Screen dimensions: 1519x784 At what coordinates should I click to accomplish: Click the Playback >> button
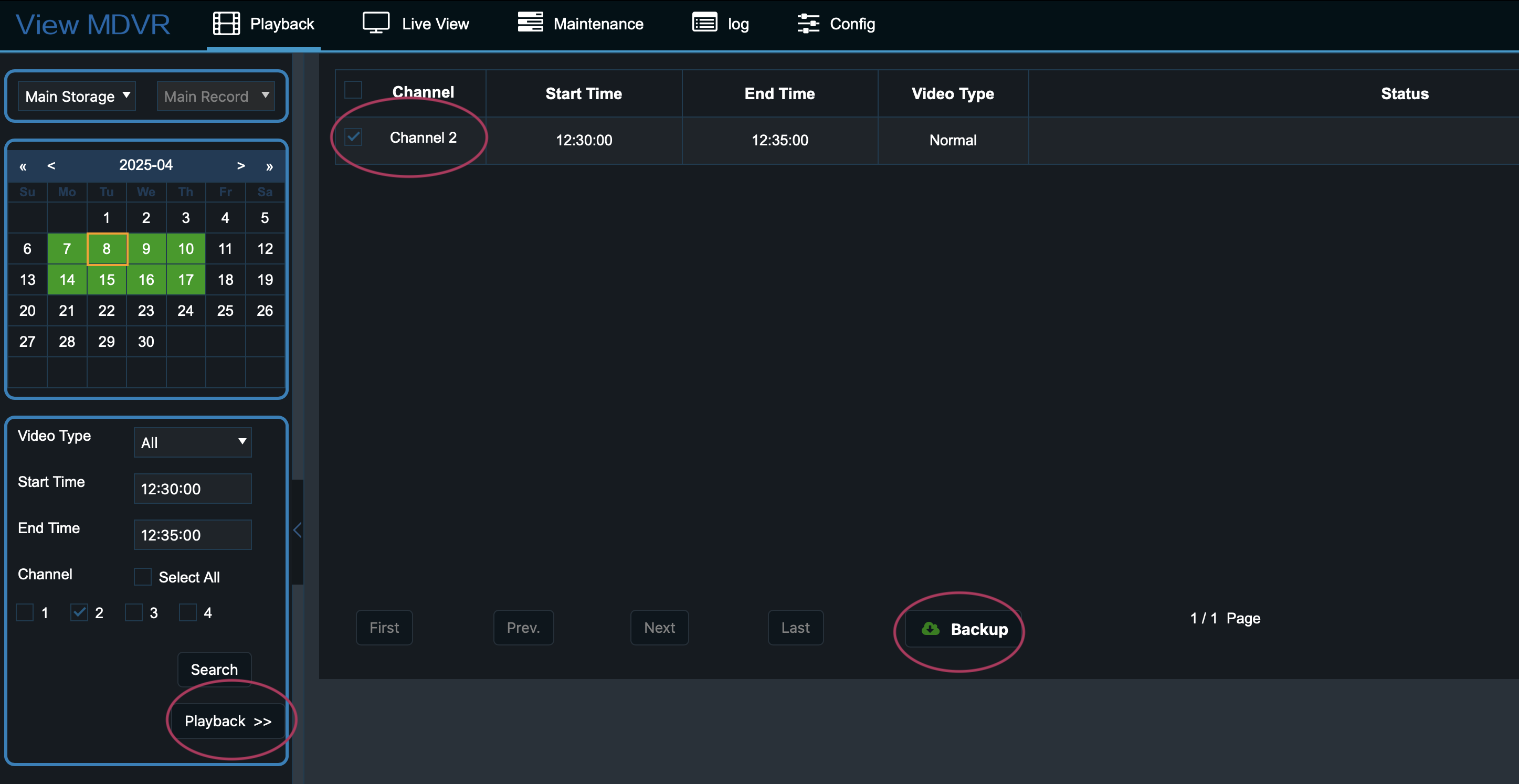pyautogui.click(x=228, y=721)
